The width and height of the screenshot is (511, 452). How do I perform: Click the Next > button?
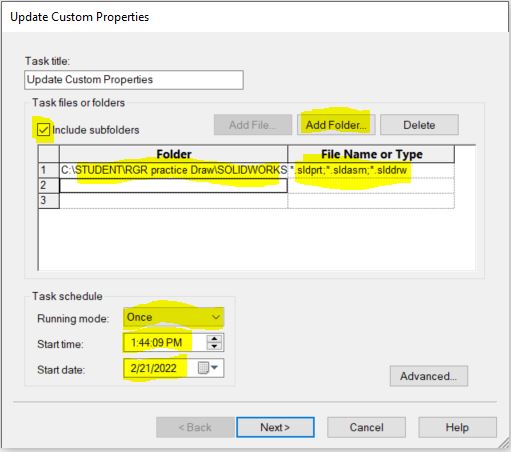pyautogui.click(x=275, y=427)
